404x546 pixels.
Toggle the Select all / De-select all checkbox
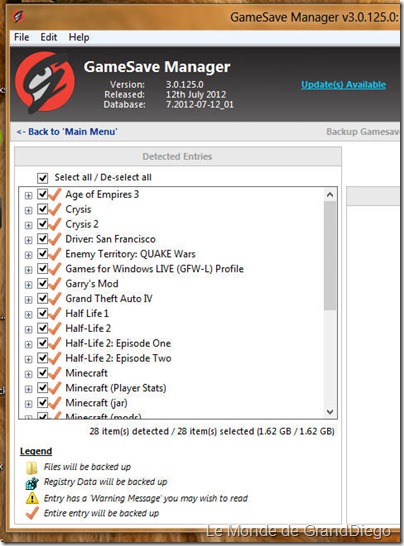[x=42, y=178]
